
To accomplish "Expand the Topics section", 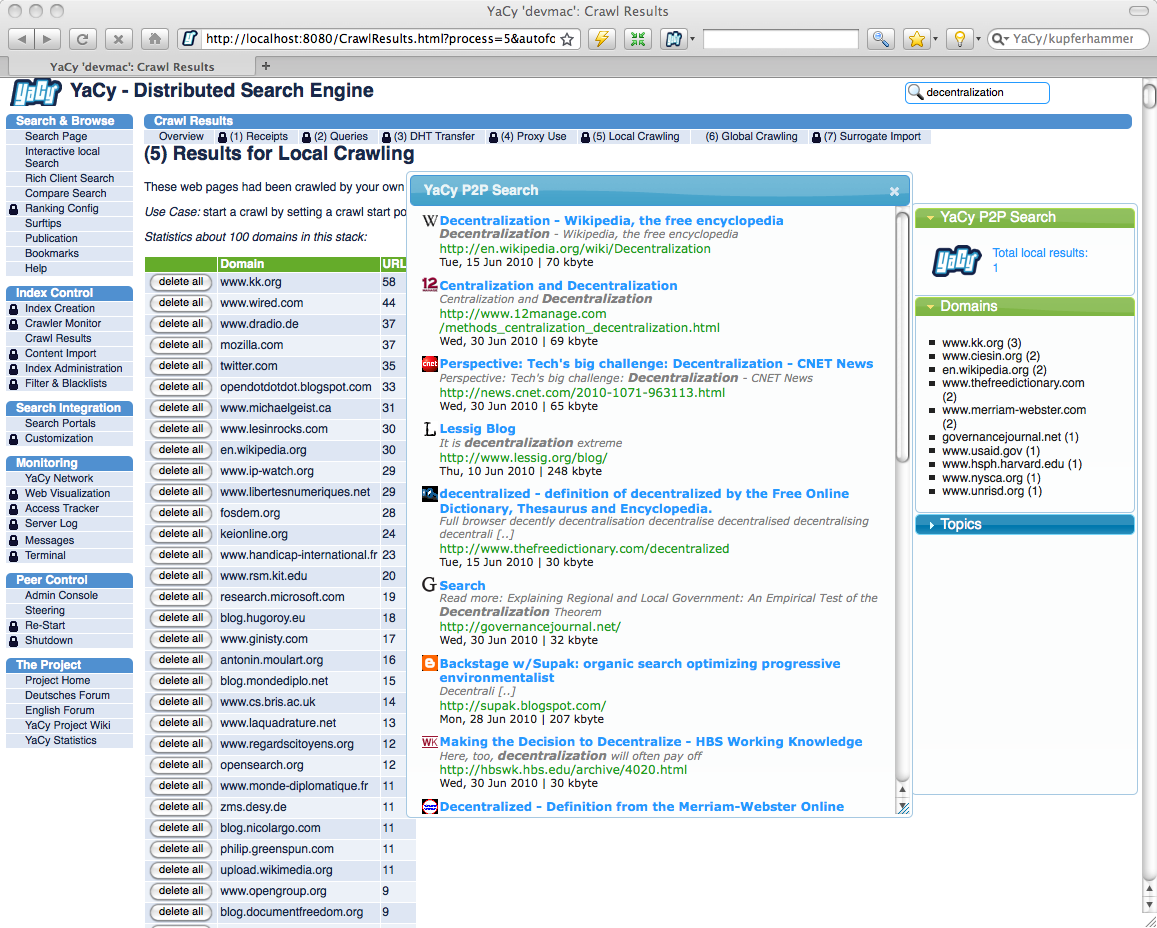I will click(x=931, y=525).
